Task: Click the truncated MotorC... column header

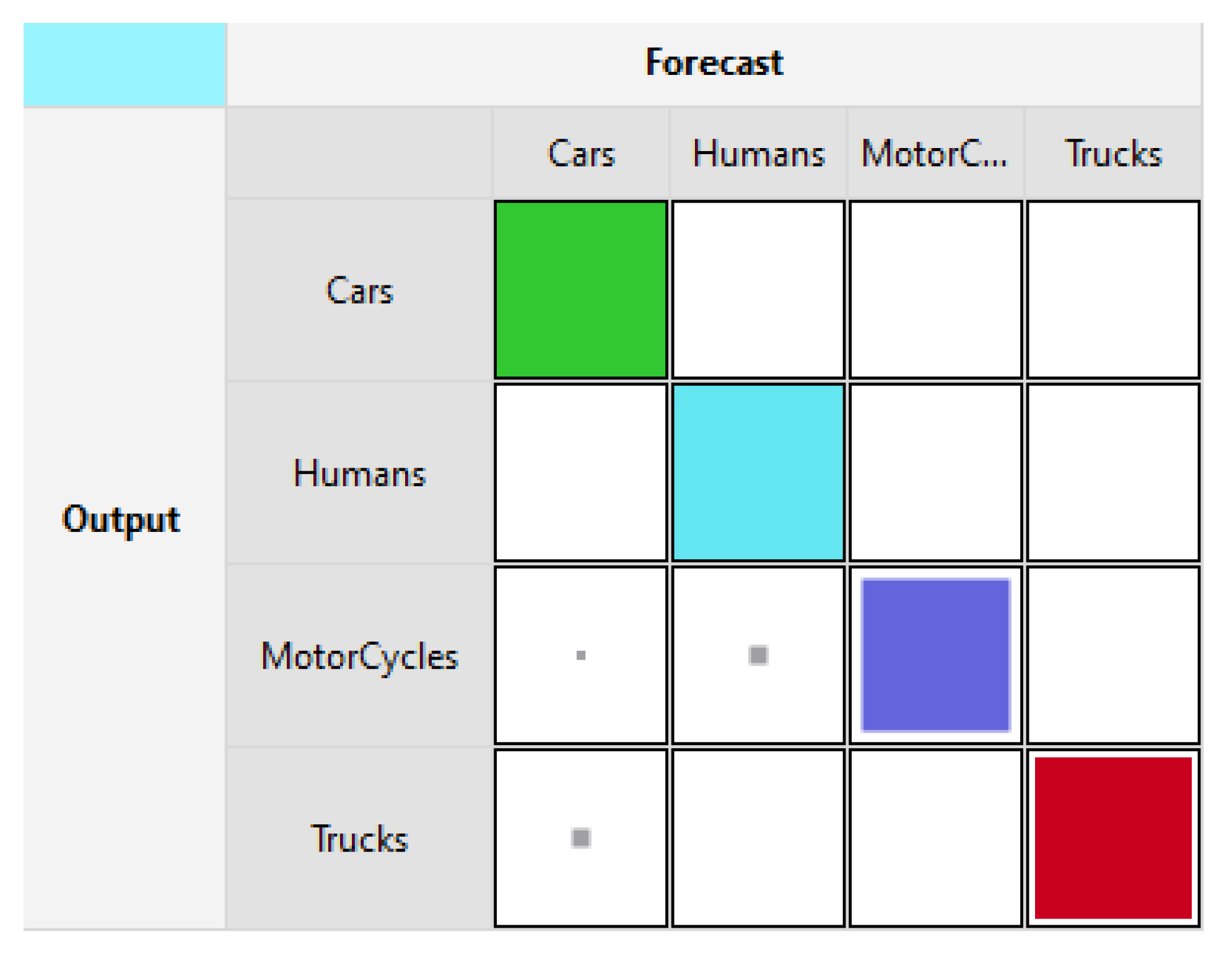Action: click(935, 153)
